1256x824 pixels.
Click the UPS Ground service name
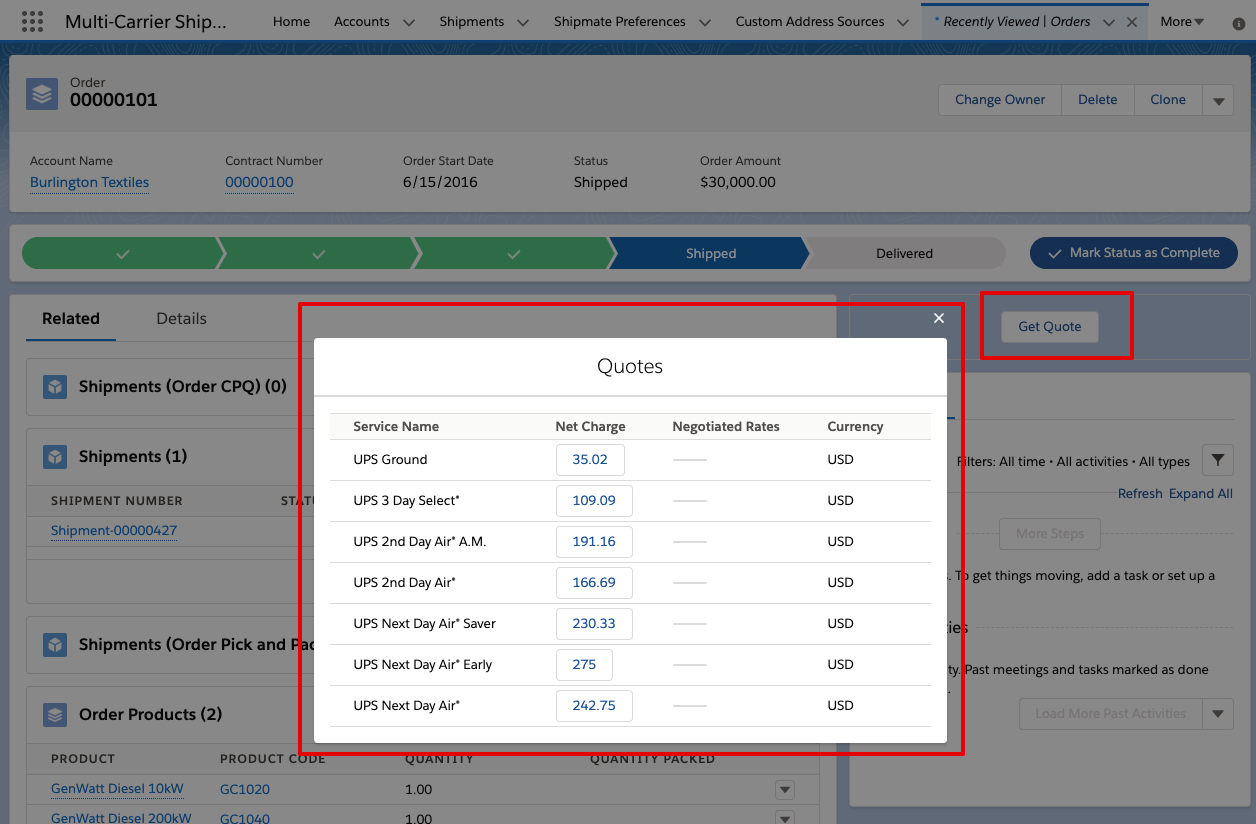390,460
